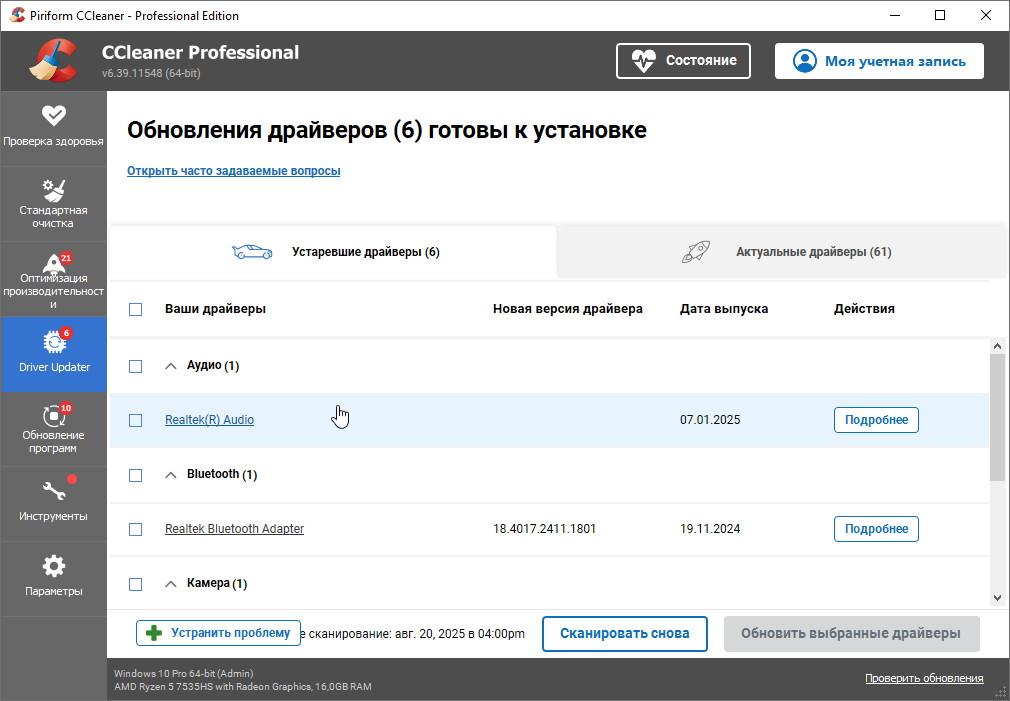Viewport: 1010px width, 701px height.
Task: Click Подробнее for Realtek Bluetooth Adapter
Action: point(876,529)
